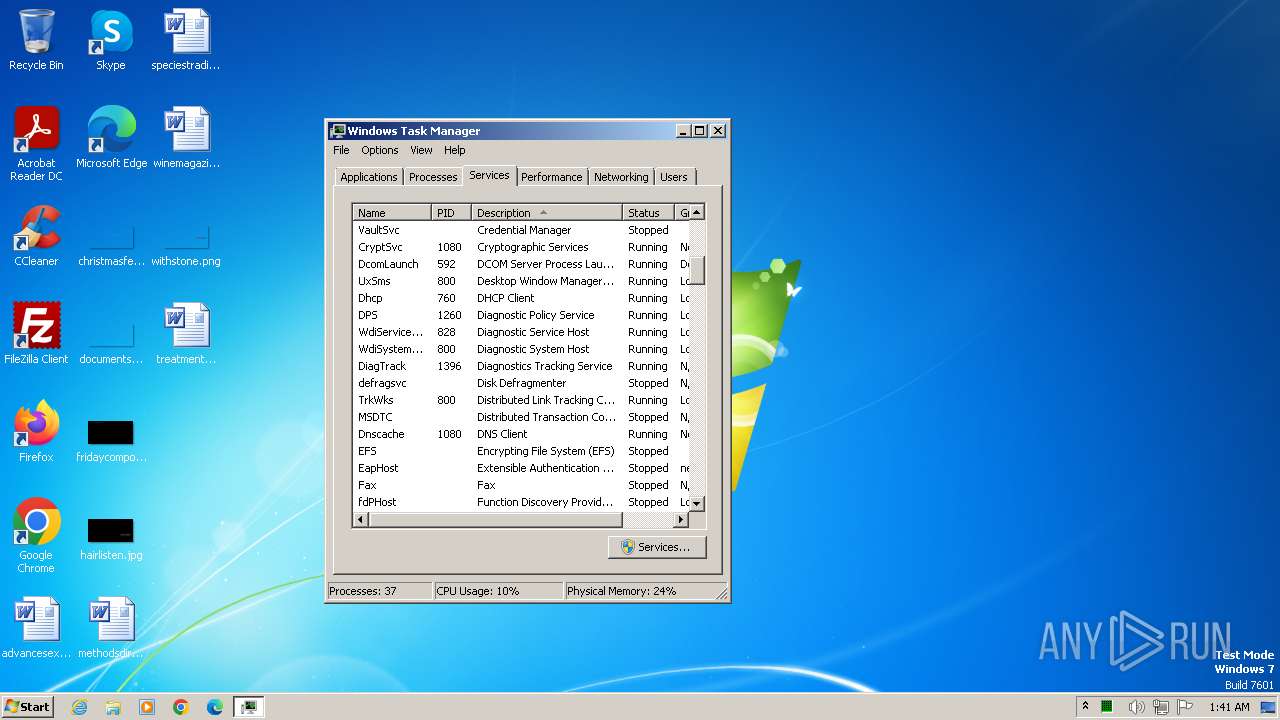The width and height of the screenshot is (1280, 720).
Task: Switch to the Performance tab
Action: (551, 177)
